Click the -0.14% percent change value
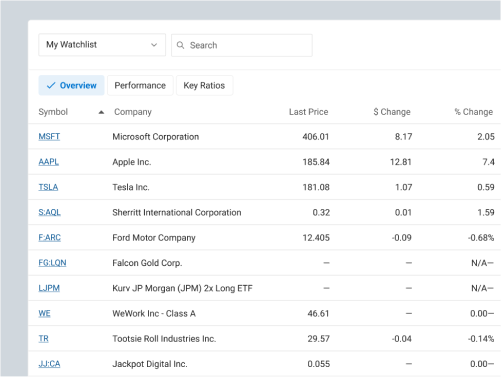Screen dimensions: 501x377 [x=481, y=339]
